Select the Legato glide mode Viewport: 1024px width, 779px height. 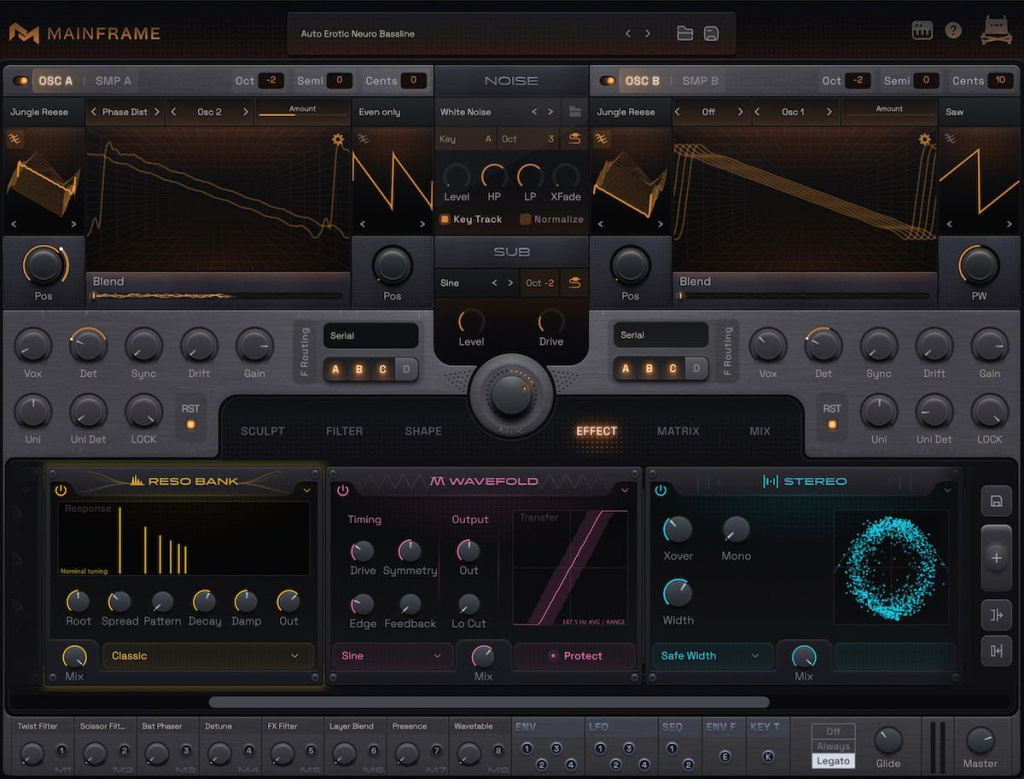[833, 761]
